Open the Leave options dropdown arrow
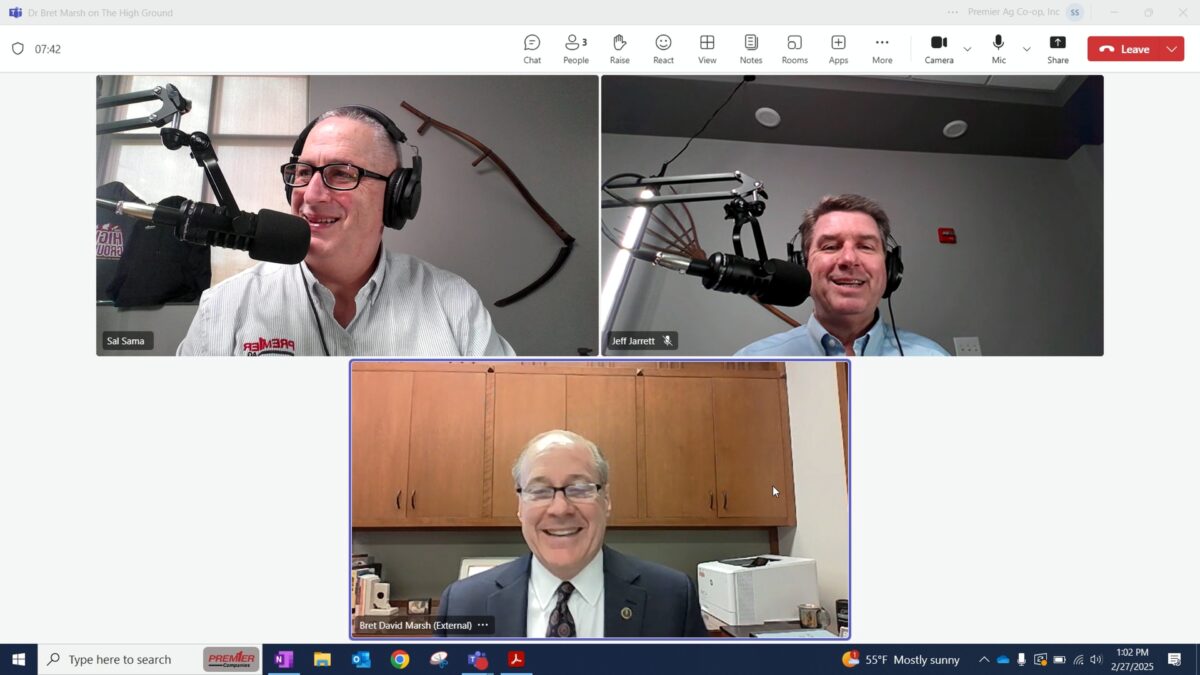The height and width of the screenshot is (675, 1200). click(x=1172, y=49)
